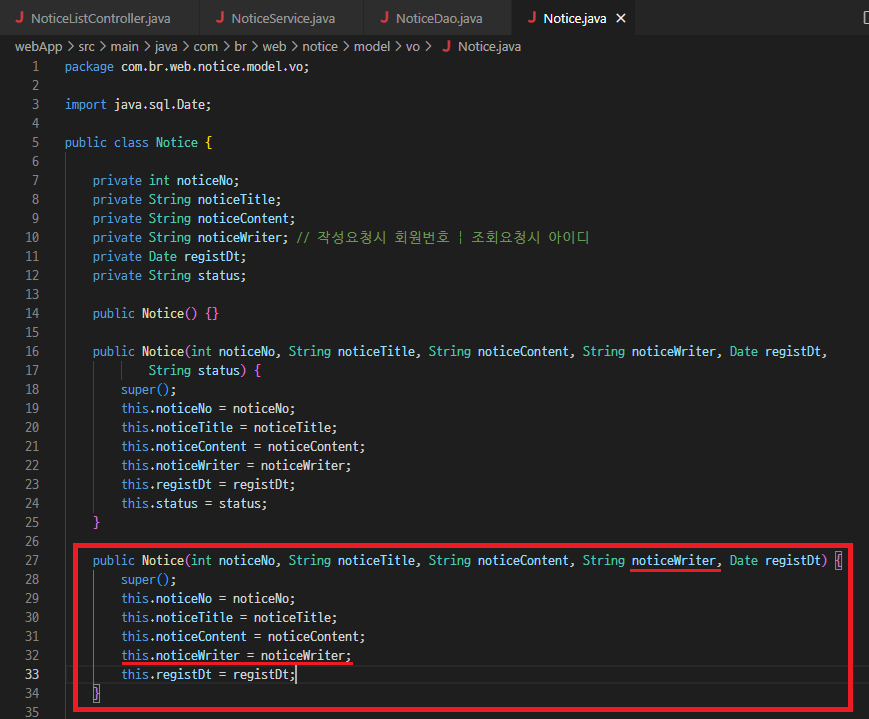Click Java icon on NoticeListController.java tab
Screen dimensions: 869x719
(19, 18)
